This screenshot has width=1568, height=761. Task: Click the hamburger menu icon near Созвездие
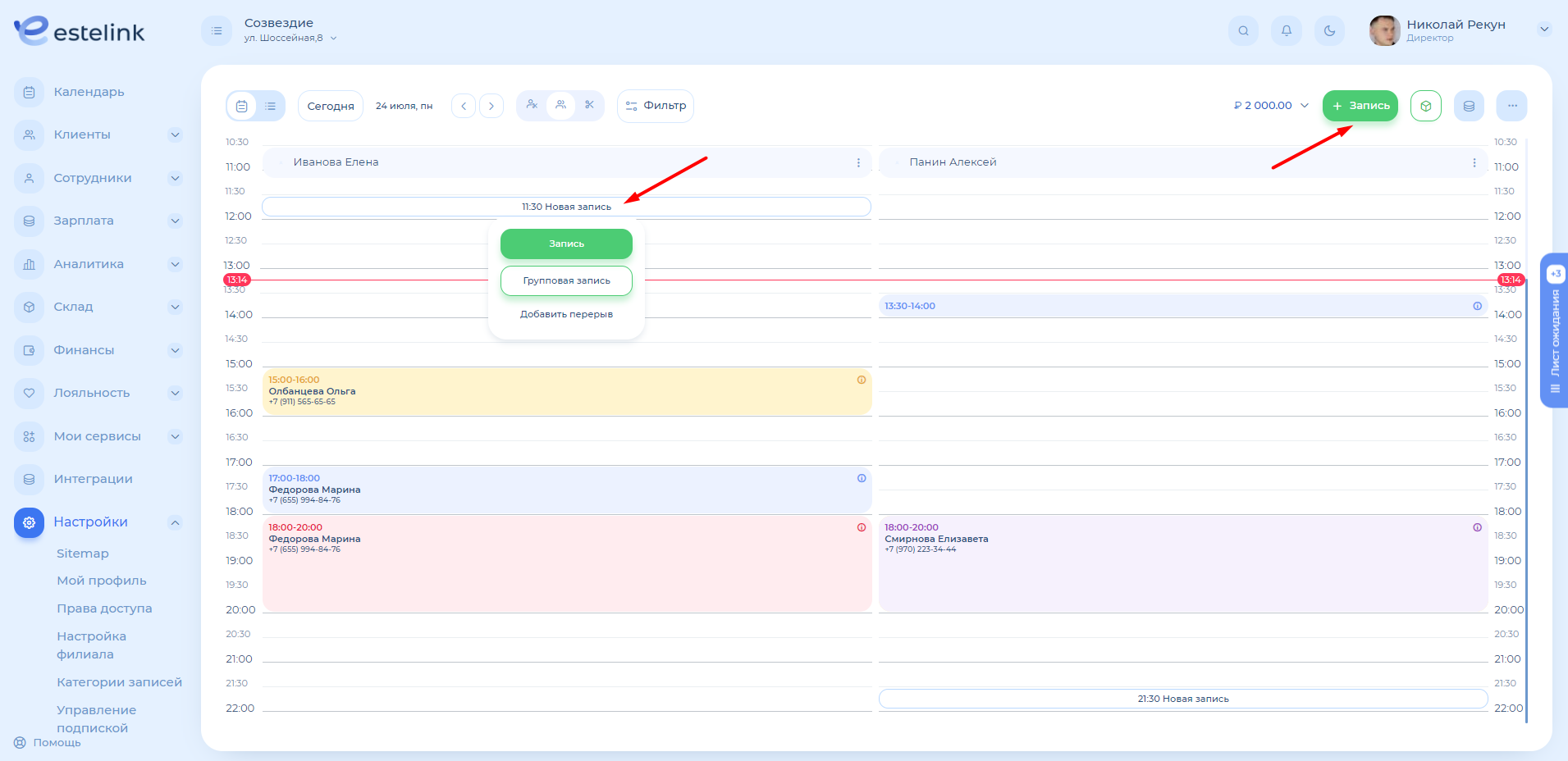pos(217,31)
